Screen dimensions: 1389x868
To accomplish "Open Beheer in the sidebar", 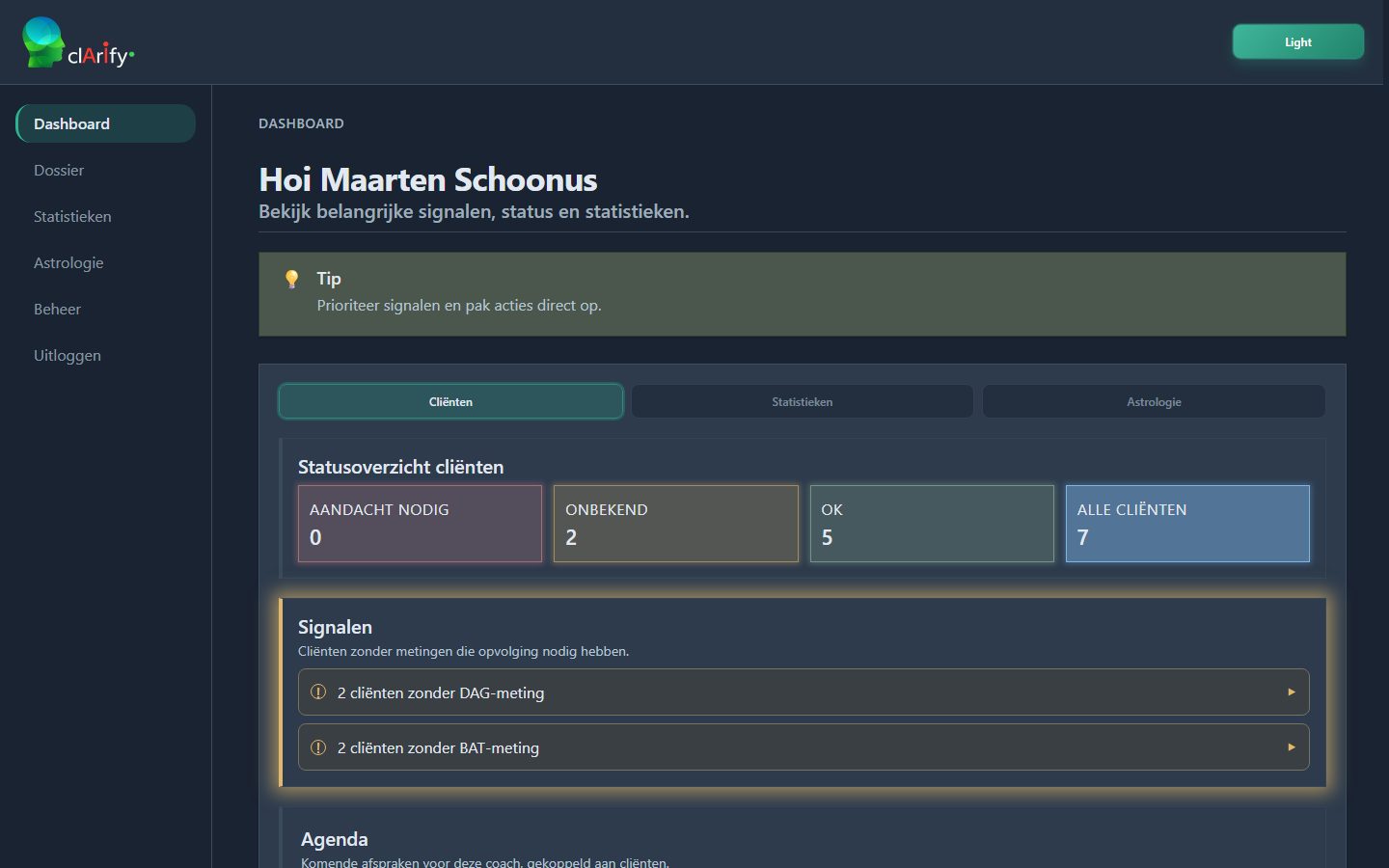I will coord(105,309).
